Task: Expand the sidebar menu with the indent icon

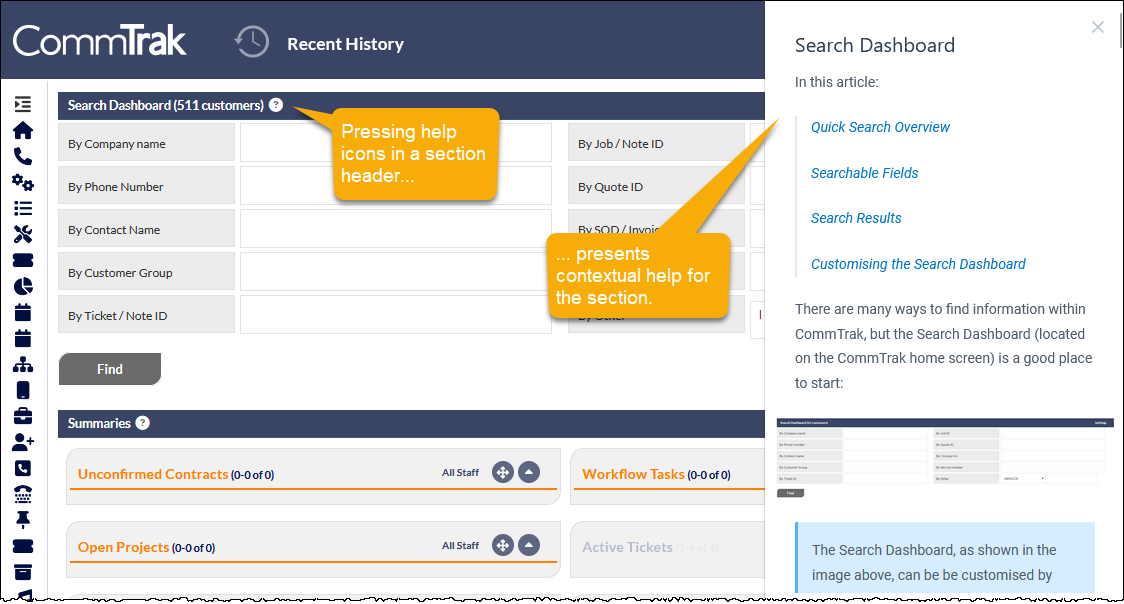Action: coord(23,104)
